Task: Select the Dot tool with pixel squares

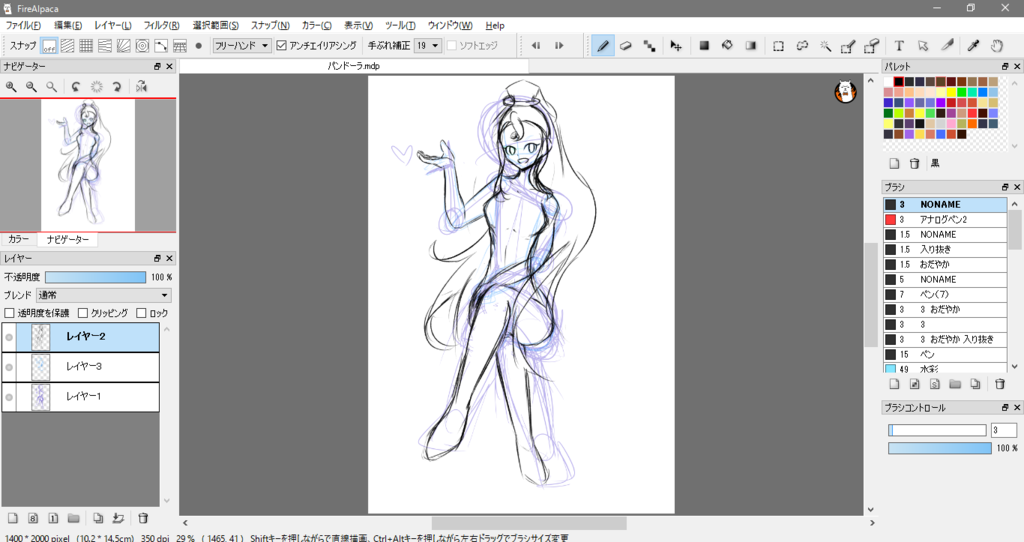Action: pos(649,46)
